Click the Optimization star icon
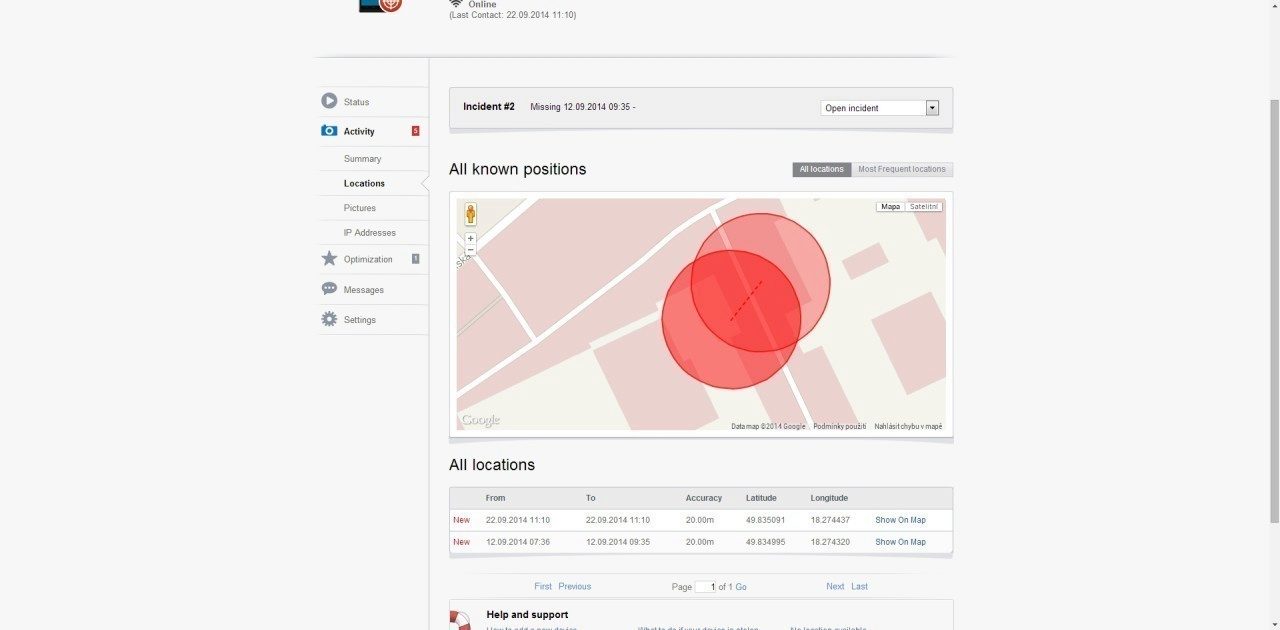This screenshot has height=630, width=1280. (329, 258)
